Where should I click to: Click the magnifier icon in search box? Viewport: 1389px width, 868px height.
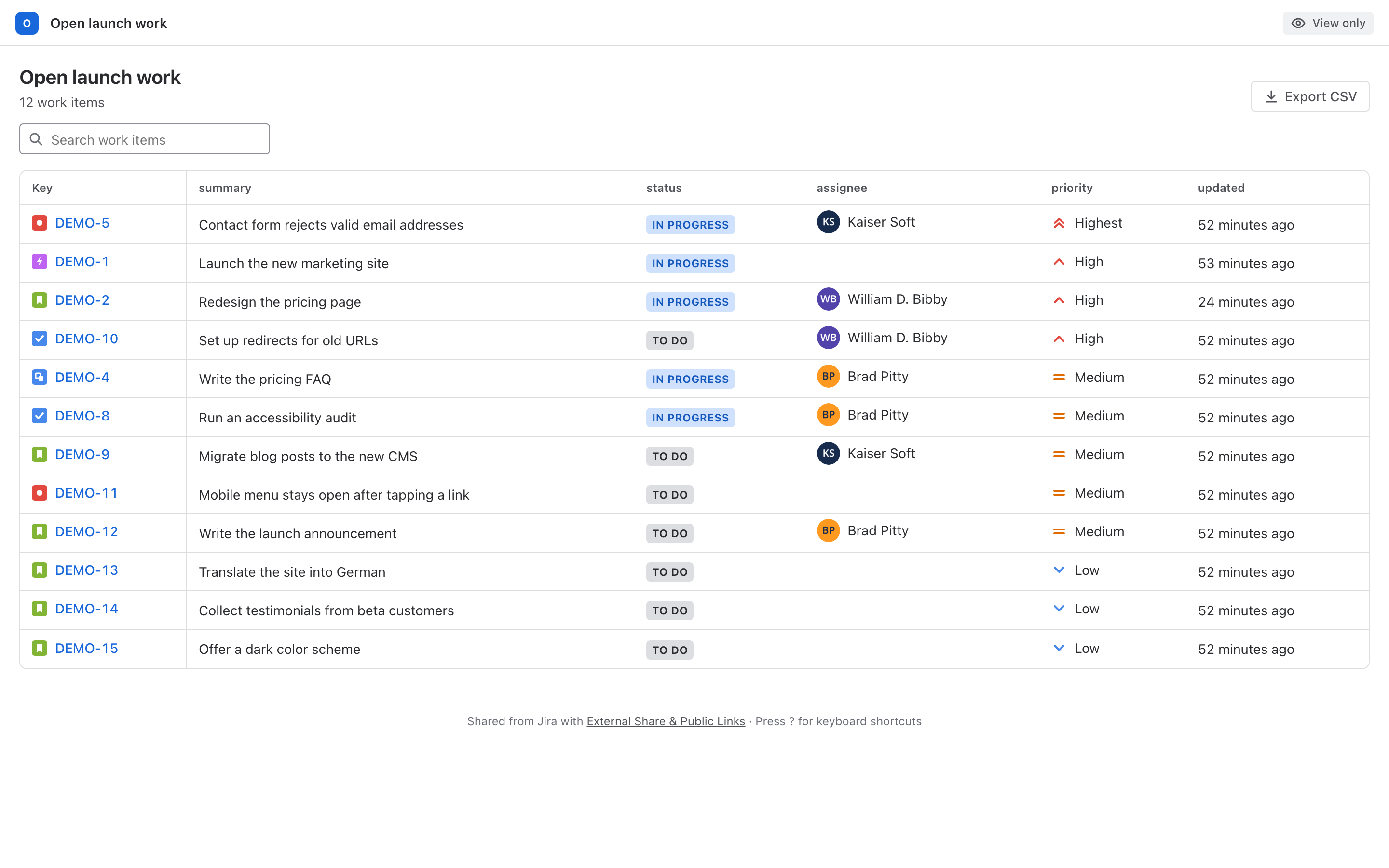[x=36, y=139]
